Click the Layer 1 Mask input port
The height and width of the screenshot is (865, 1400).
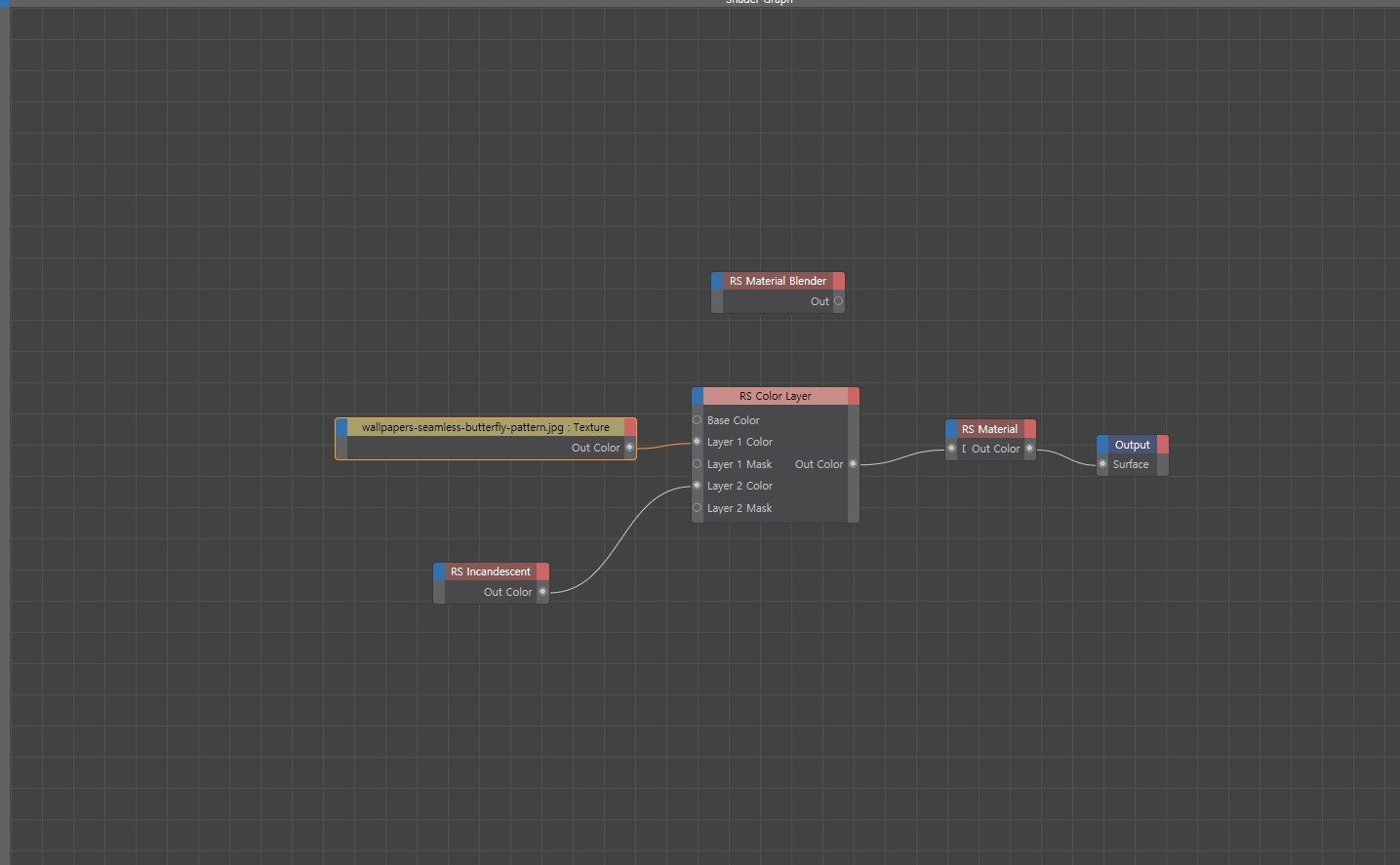pos(698,464)
